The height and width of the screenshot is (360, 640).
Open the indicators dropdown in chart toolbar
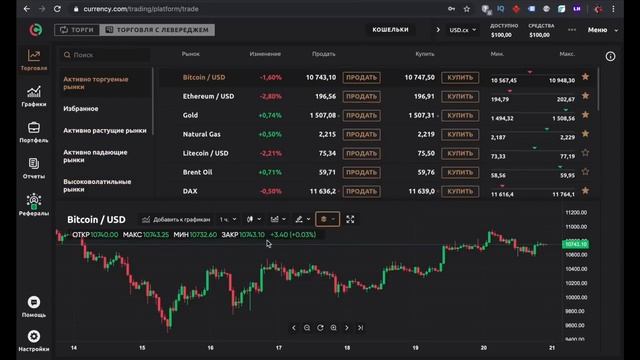[278, 220]
